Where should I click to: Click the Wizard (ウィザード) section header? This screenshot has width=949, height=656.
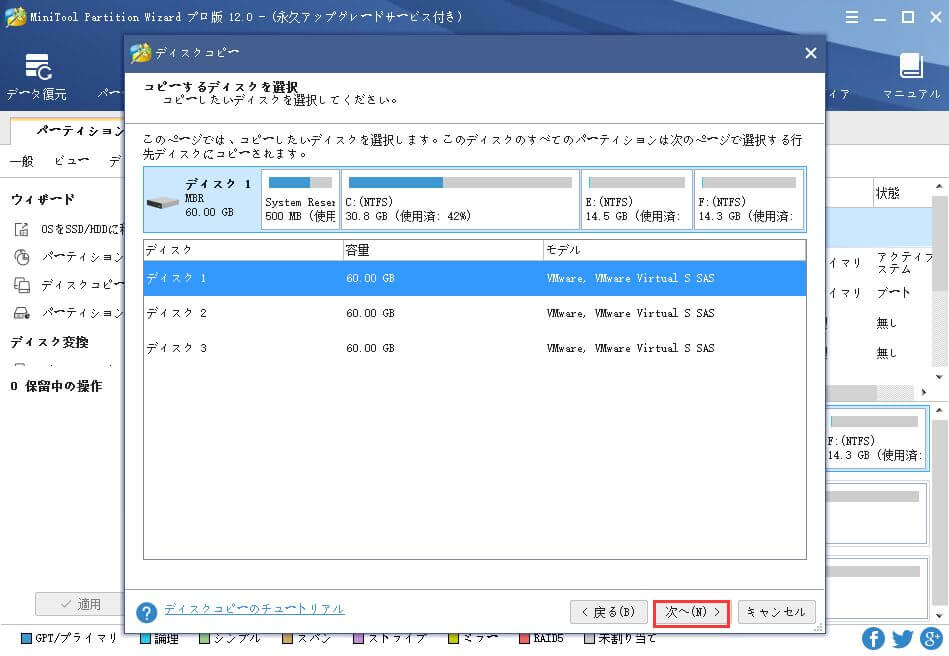(x=42, y=199)
